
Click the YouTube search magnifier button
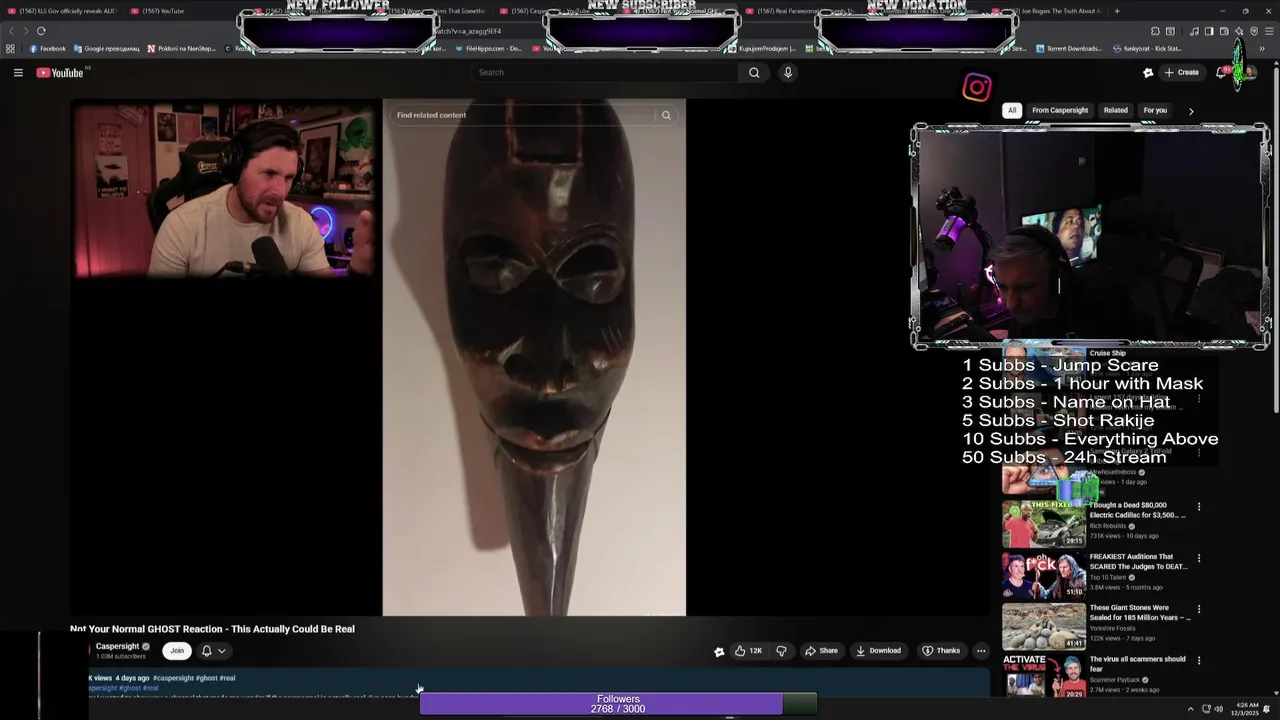(754, 72)
